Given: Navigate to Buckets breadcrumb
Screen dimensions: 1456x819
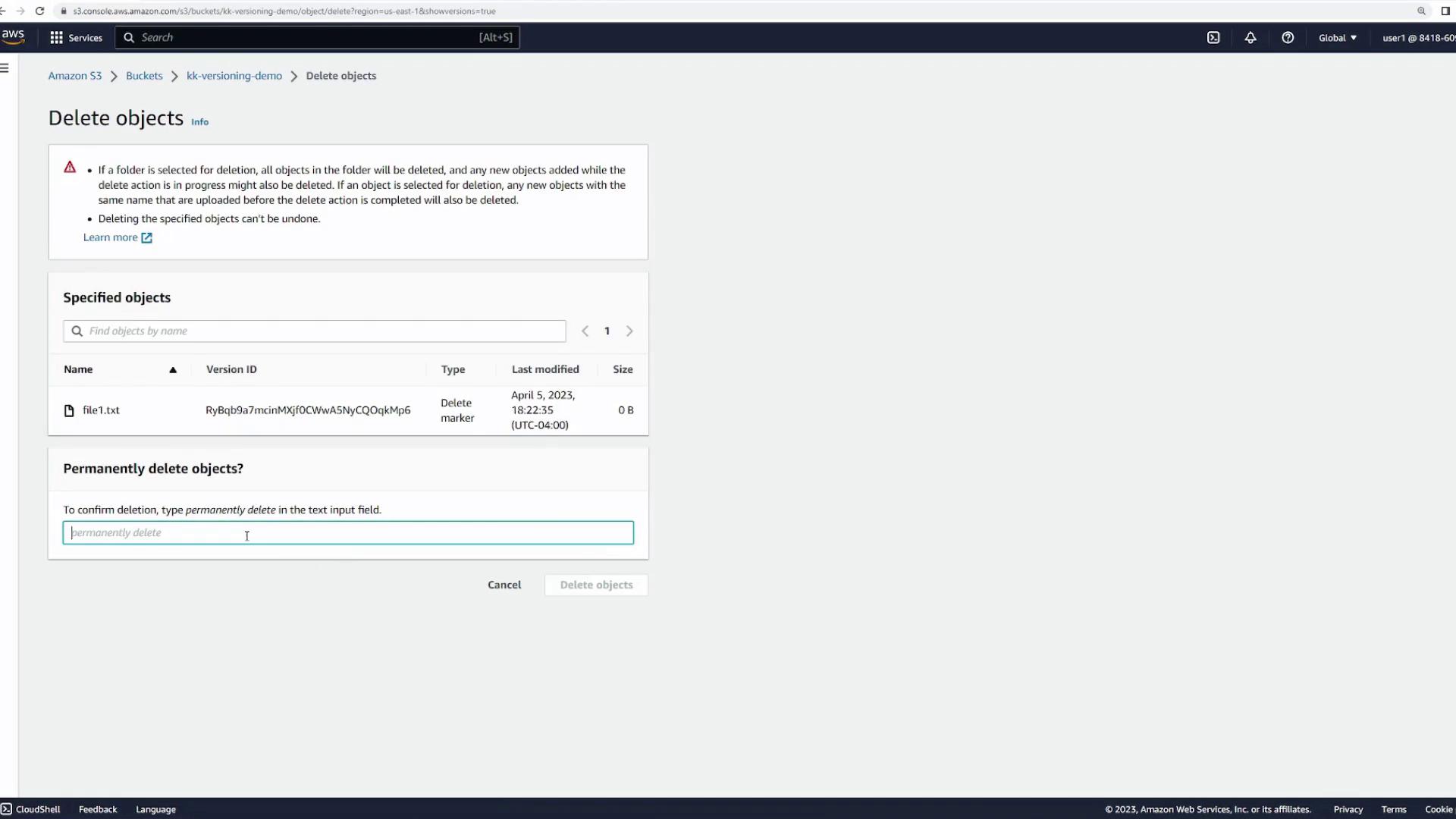Looking at the screenshot, I should click(144, 76).
